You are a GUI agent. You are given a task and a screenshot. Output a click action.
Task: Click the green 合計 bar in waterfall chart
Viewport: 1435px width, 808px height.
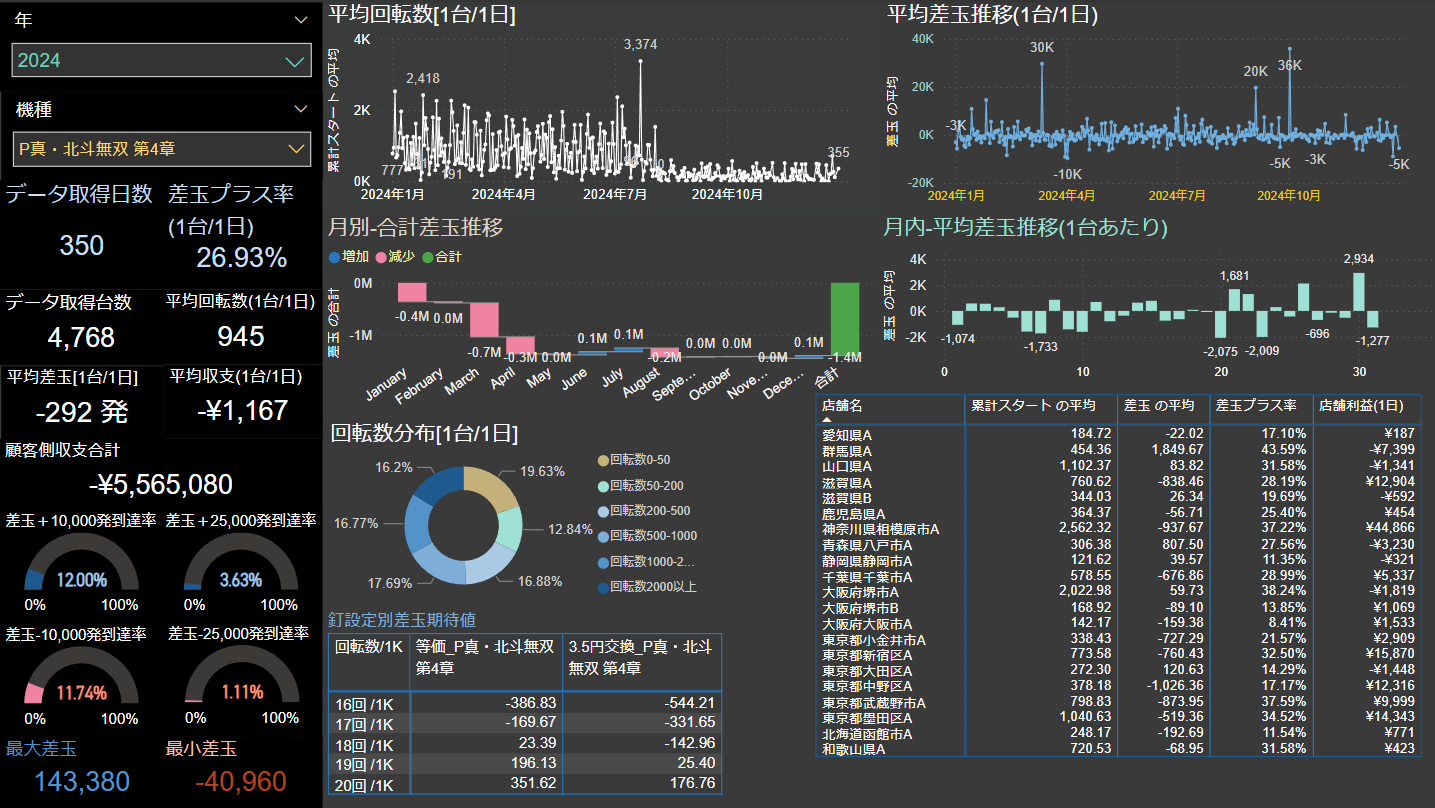(x=844, y=318)
